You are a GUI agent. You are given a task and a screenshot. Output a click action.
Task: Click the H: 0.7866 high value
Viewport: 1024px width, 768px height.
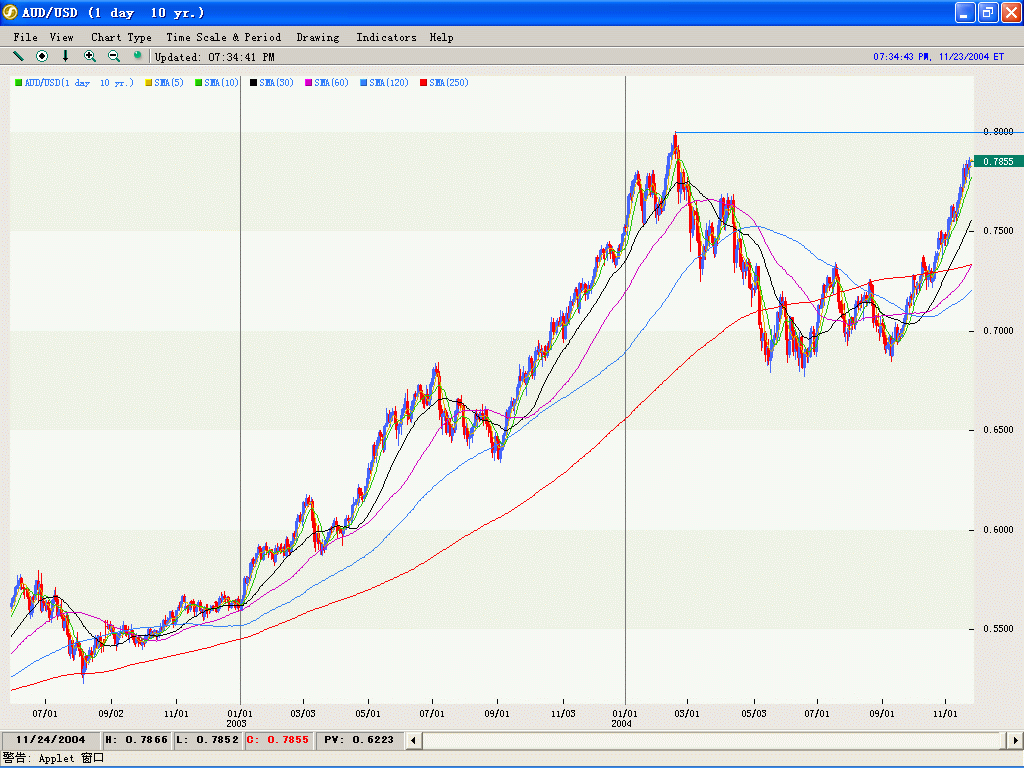click(x=136, y=740)
